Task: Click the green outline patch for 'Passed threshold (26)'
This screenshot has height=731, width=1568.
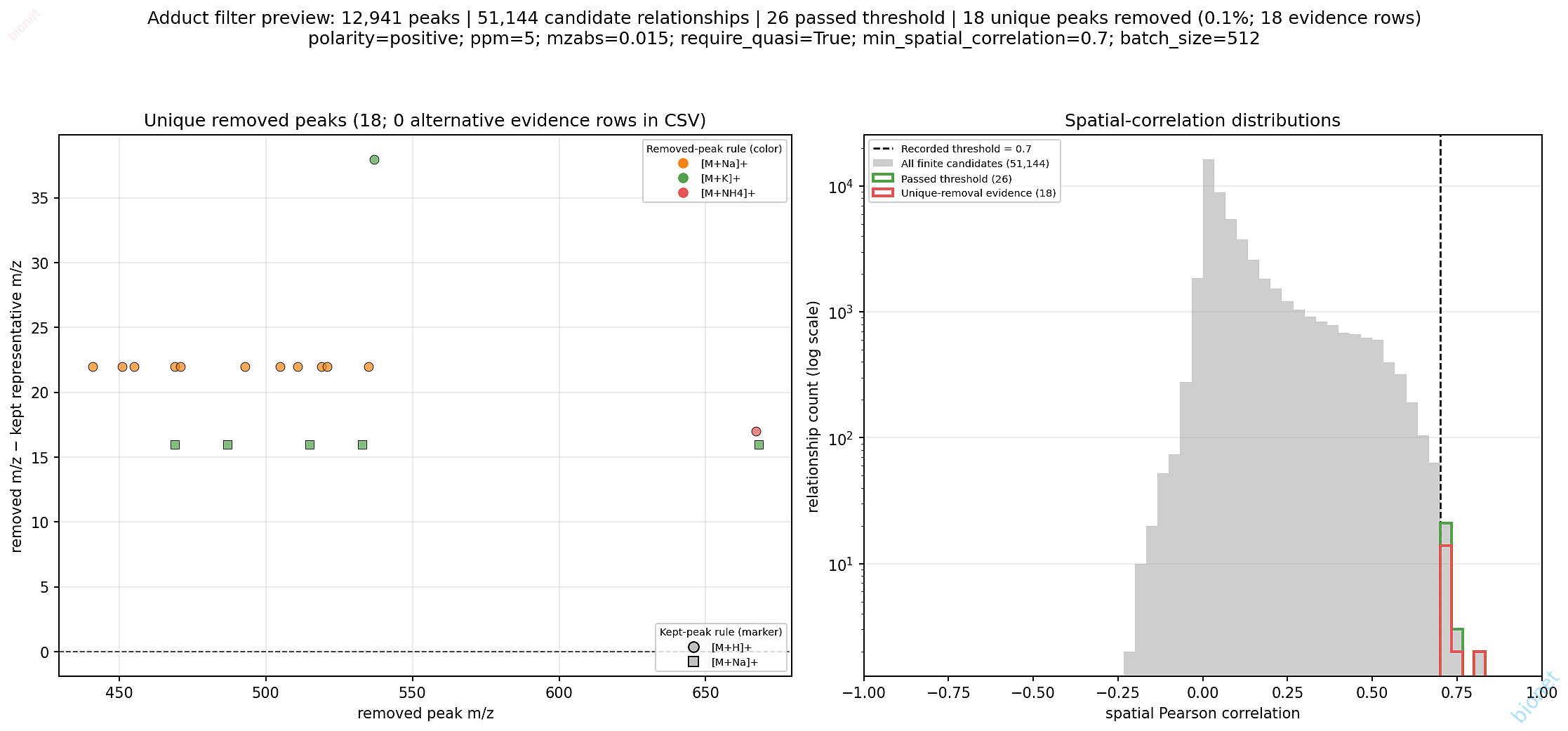Action: (883, 178)
